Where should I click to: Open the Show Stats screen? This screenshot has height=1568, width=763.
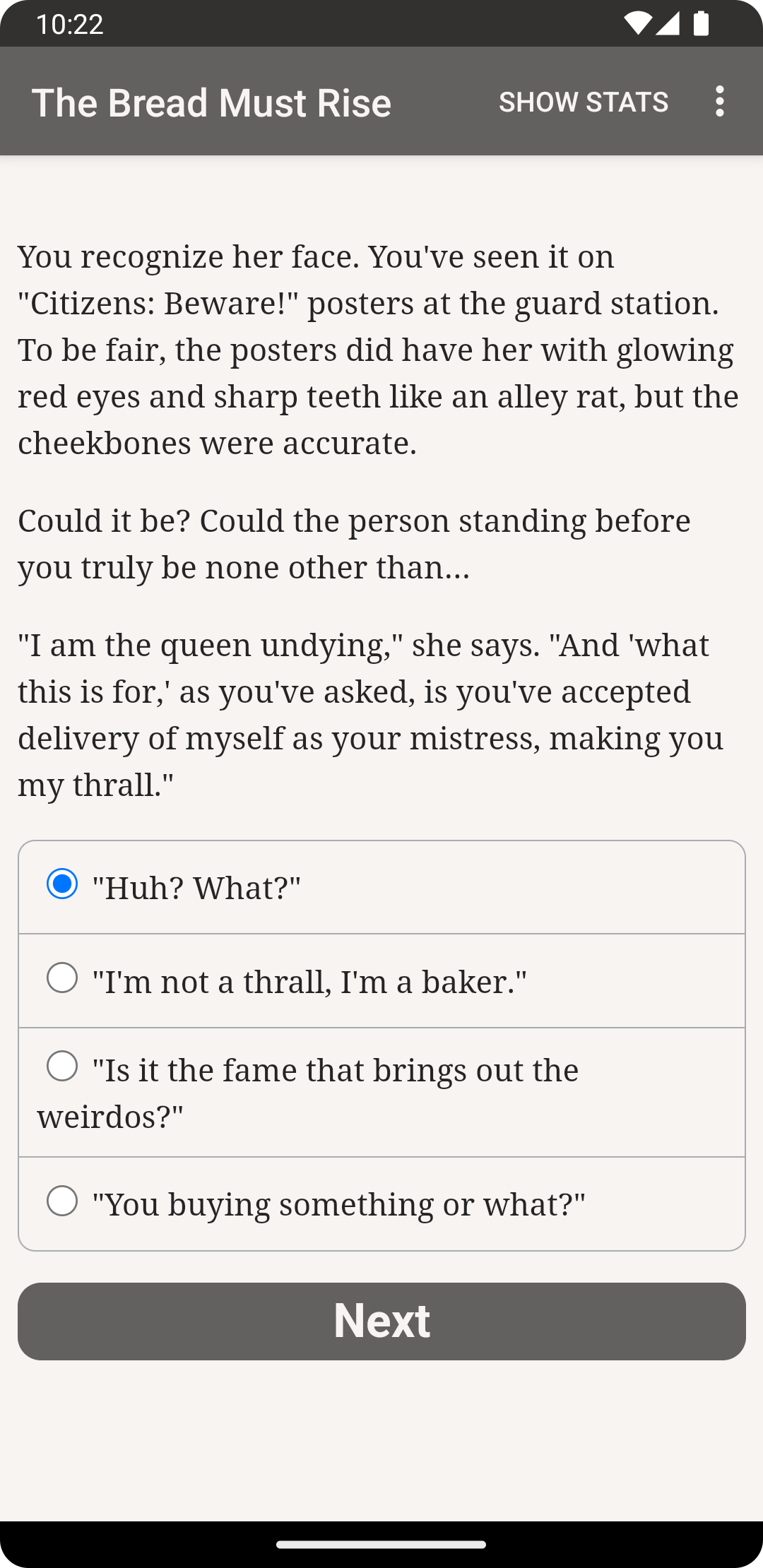pyautogui.click(x=583, y=102)
